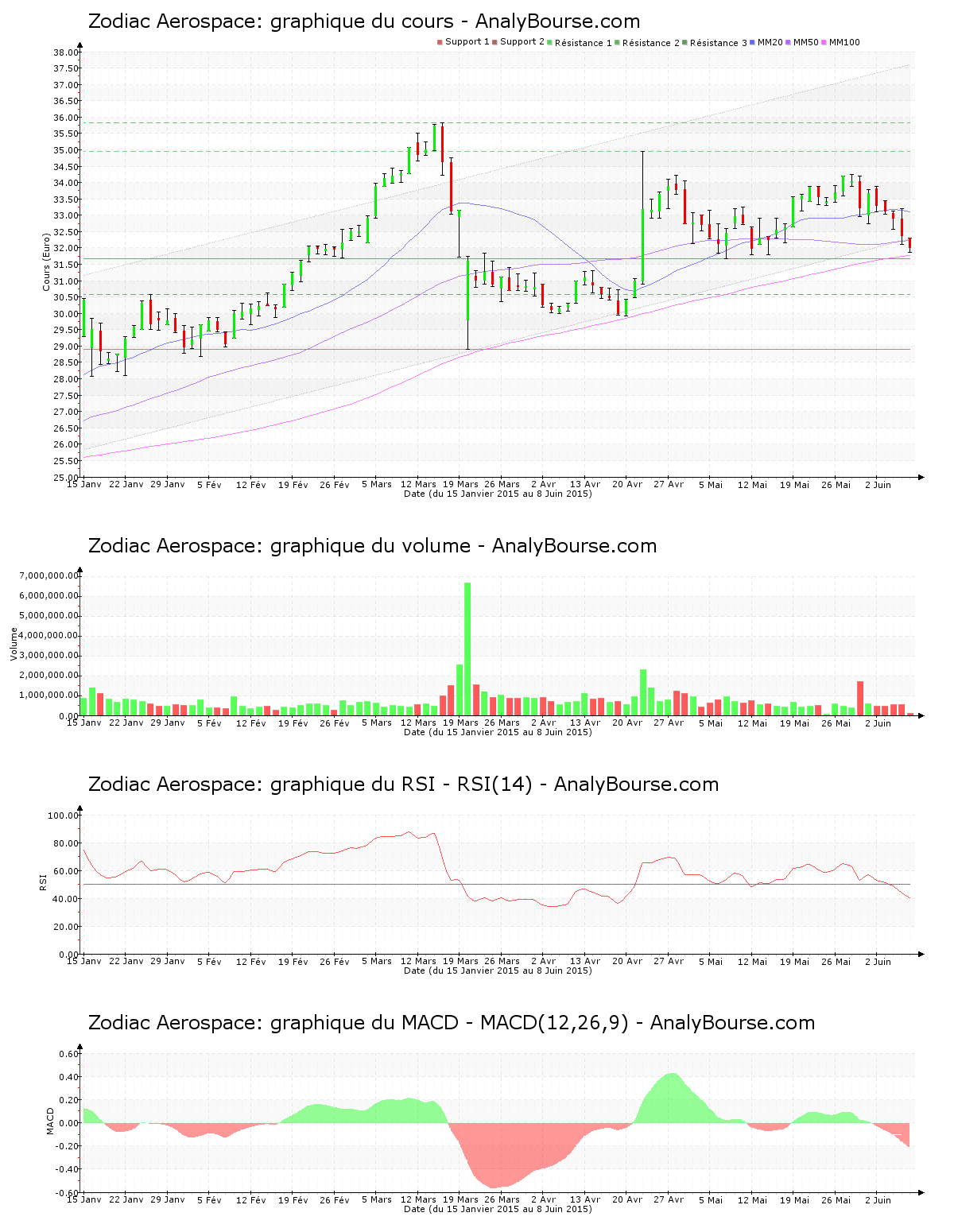
Task: Click the 'RSI' y-axis label
Action: [43, 881]
